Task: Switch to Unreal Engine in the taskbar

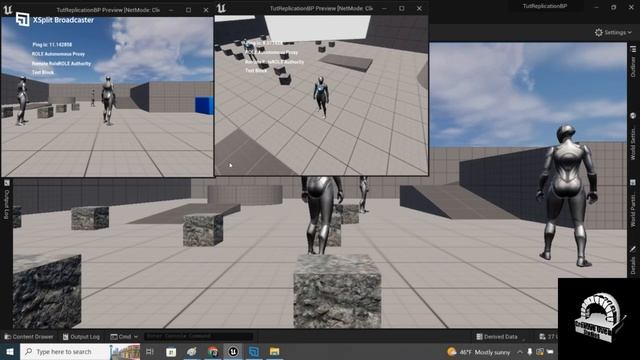Action: 233,351
